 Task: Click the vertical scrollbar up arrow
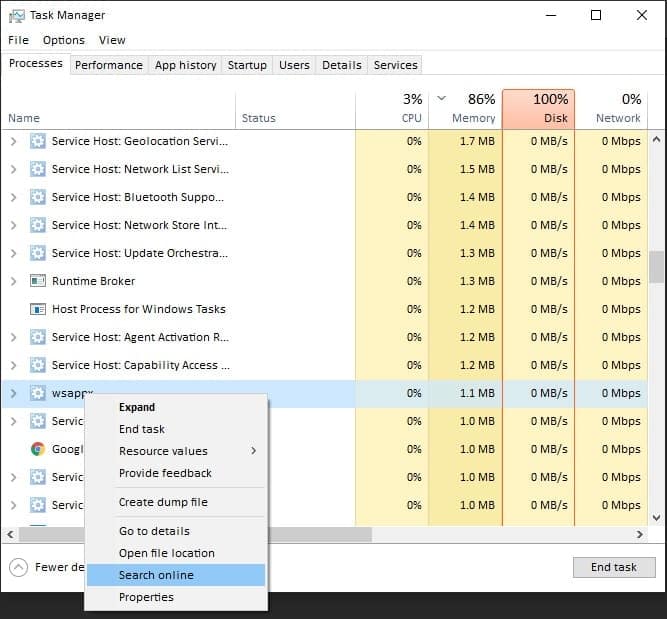(656, 139)
